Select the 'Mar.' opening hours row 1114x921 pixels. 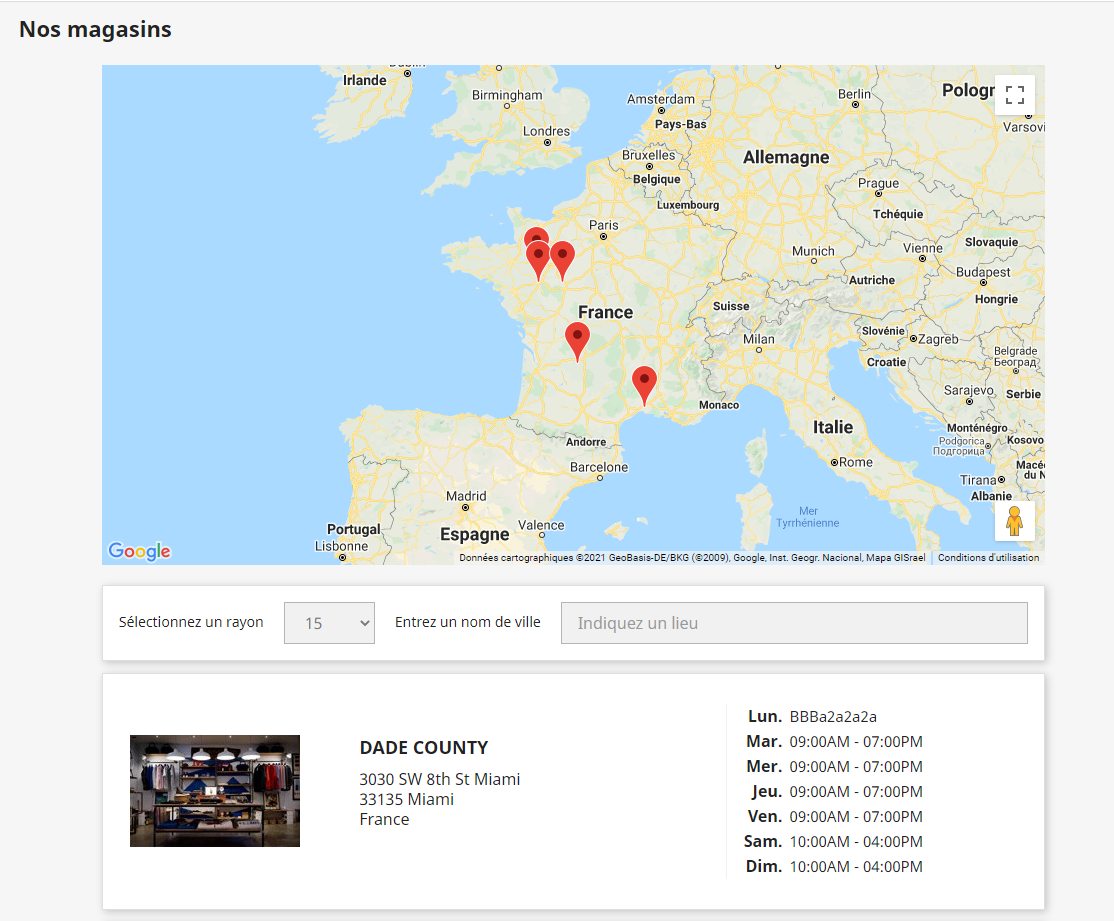[834, 742]
